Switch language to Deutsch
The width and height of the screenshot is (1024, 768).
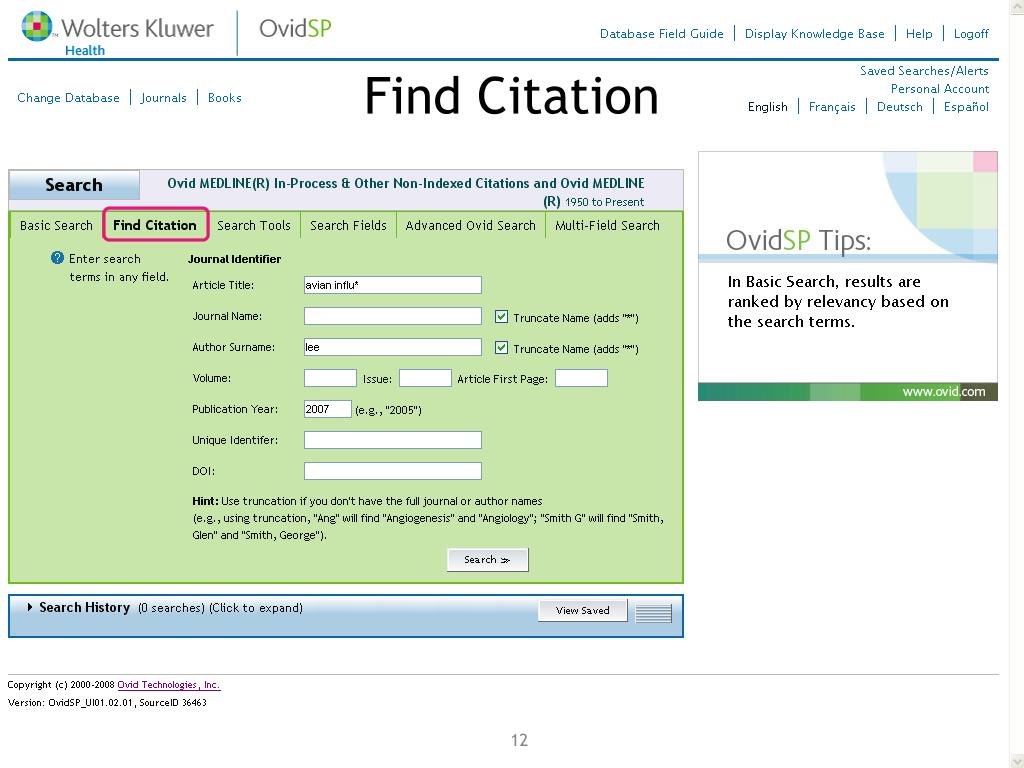(899, 106)
